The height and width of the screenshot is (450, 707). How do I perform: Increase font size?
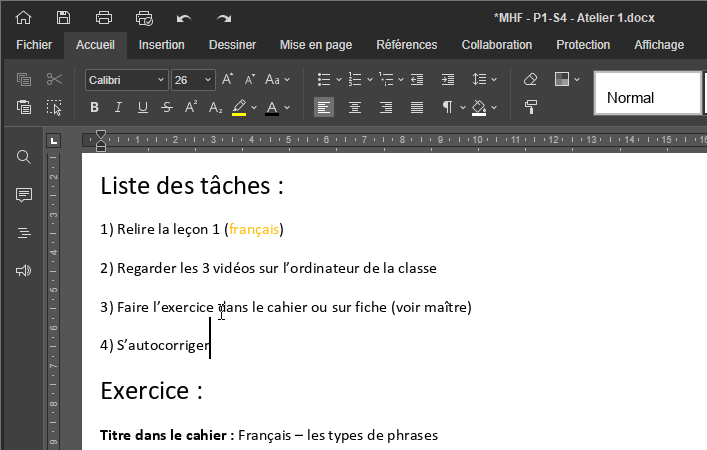point(227,80)
